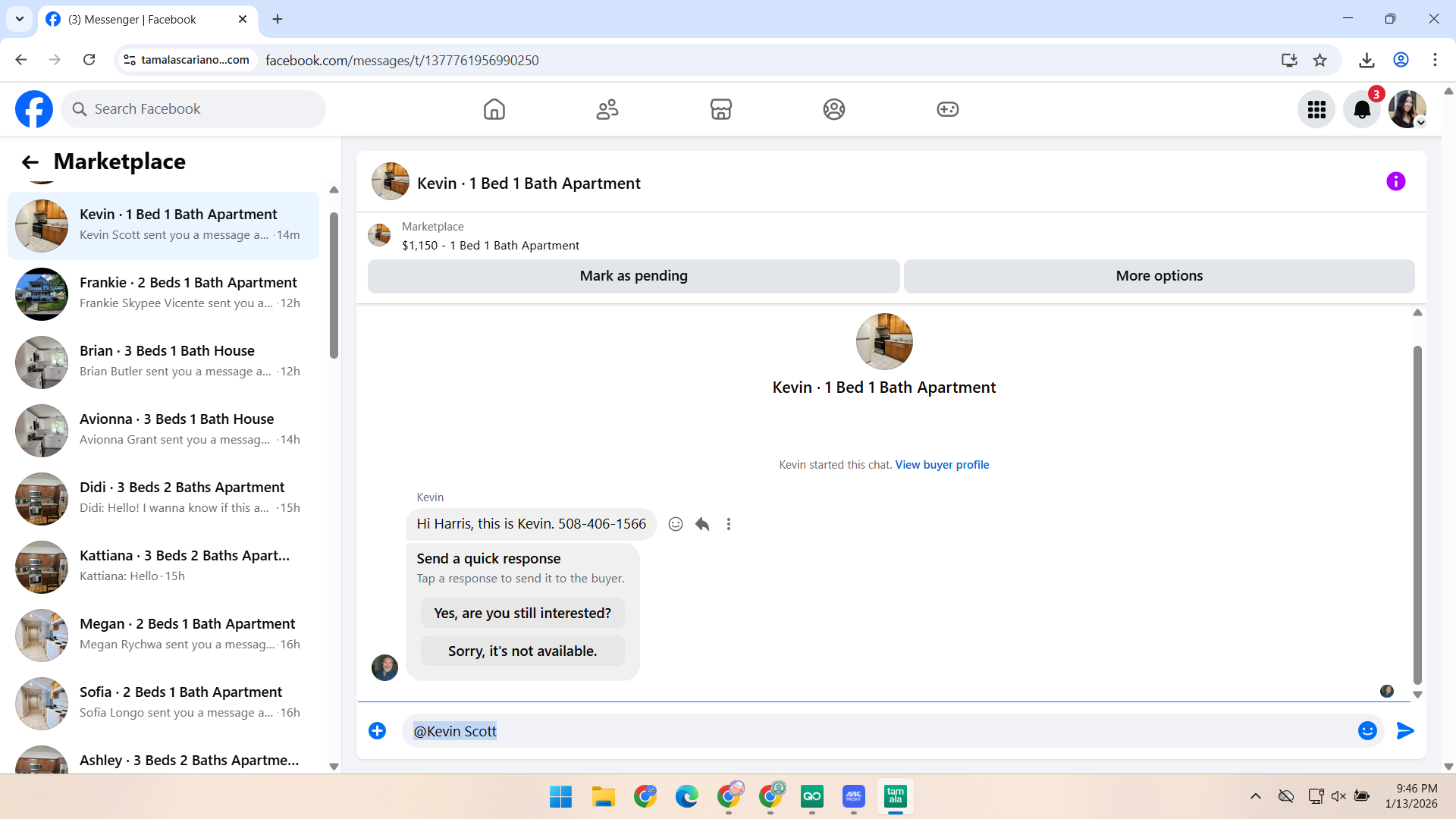Viewport: 1456px width, 819px height.
Task: Open the nine-dot Menu grid icon
Action: point(1316,110)
